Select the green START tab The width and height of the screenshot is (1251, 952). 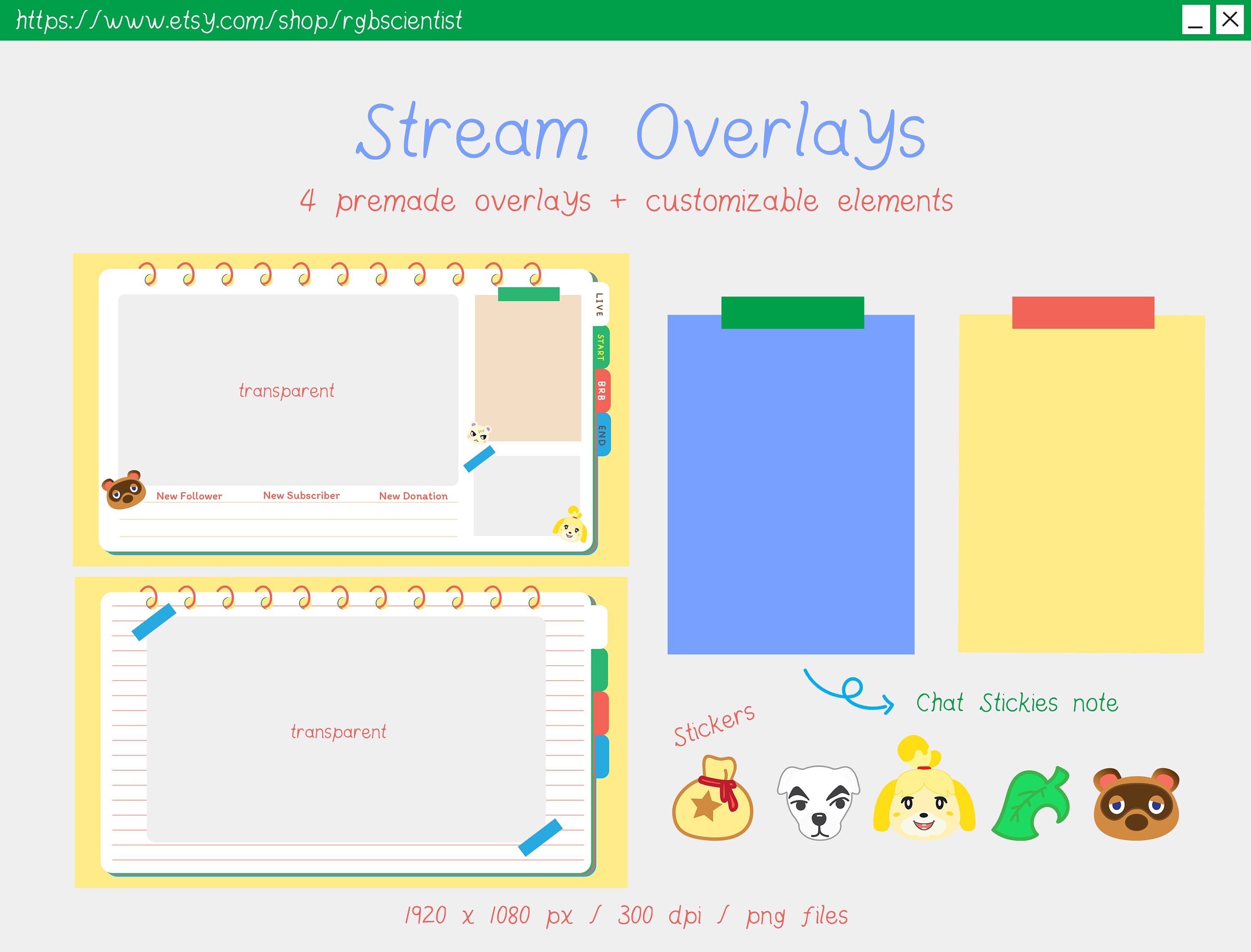point(601,347)
